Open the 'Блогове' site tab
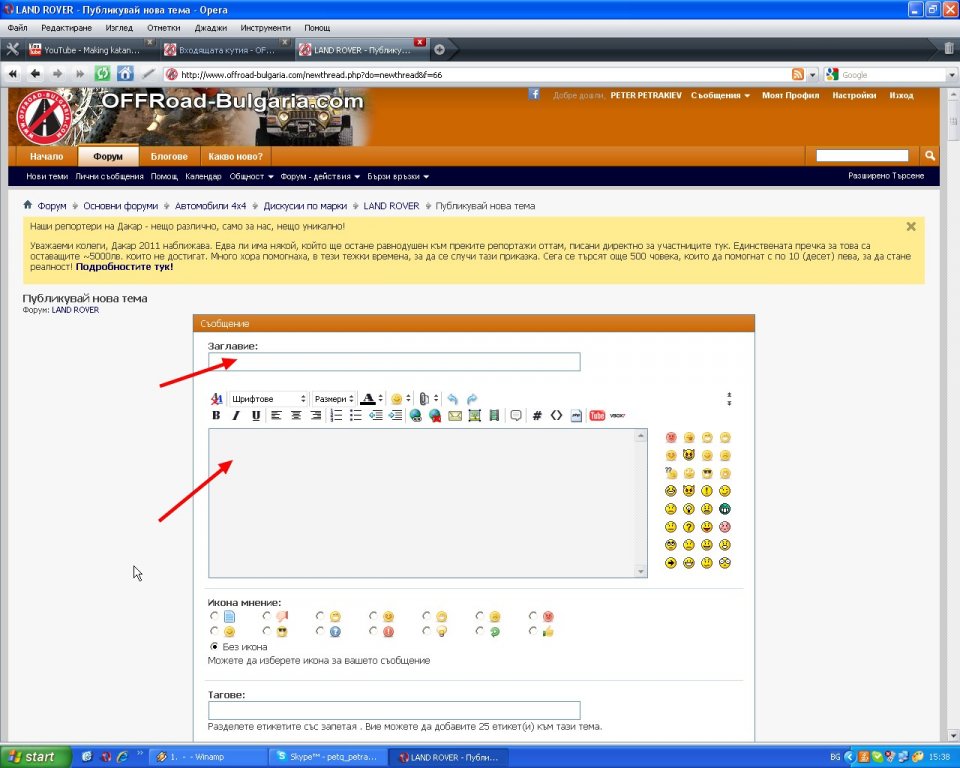Screen dimensions: 960x768 [x=169, y=156]
